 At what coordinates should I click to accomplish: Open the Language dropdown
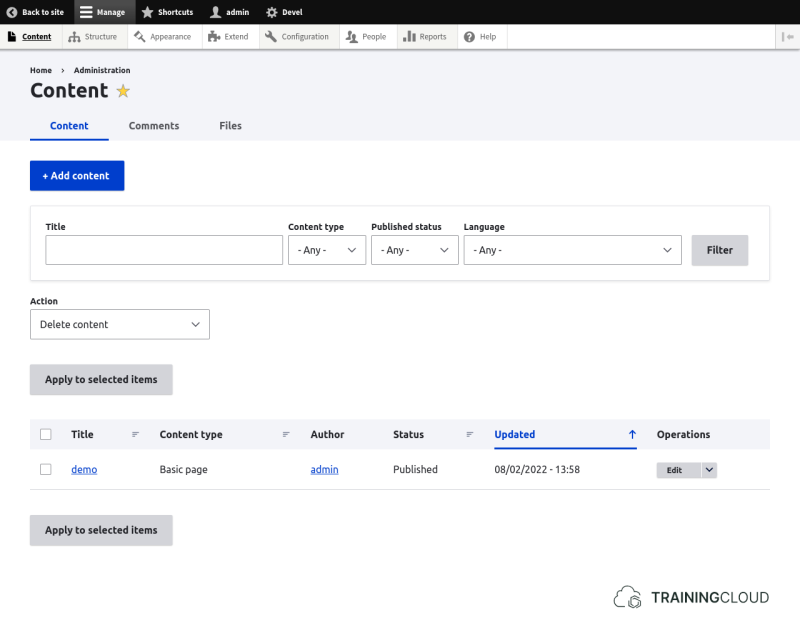572,250
